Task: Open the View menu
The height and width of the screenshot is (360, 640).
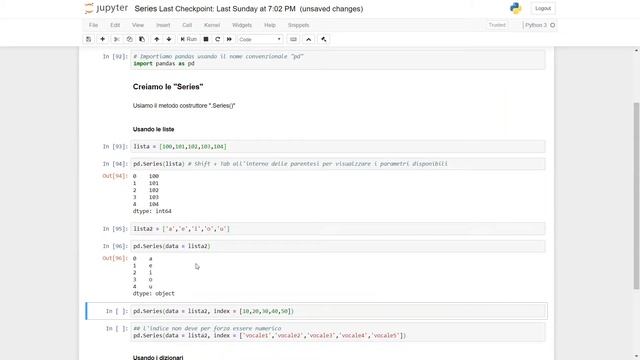Action: (x=138, y=25)
